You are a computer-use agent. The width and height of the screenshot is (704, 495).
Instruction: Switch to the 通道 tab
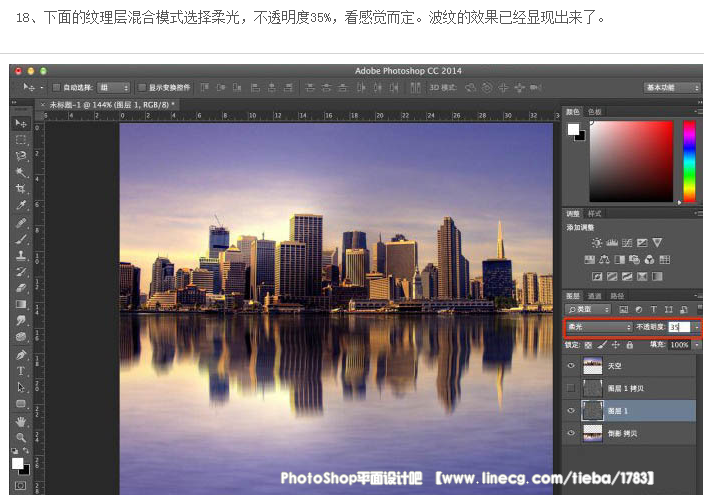click(x=594, y=296)
